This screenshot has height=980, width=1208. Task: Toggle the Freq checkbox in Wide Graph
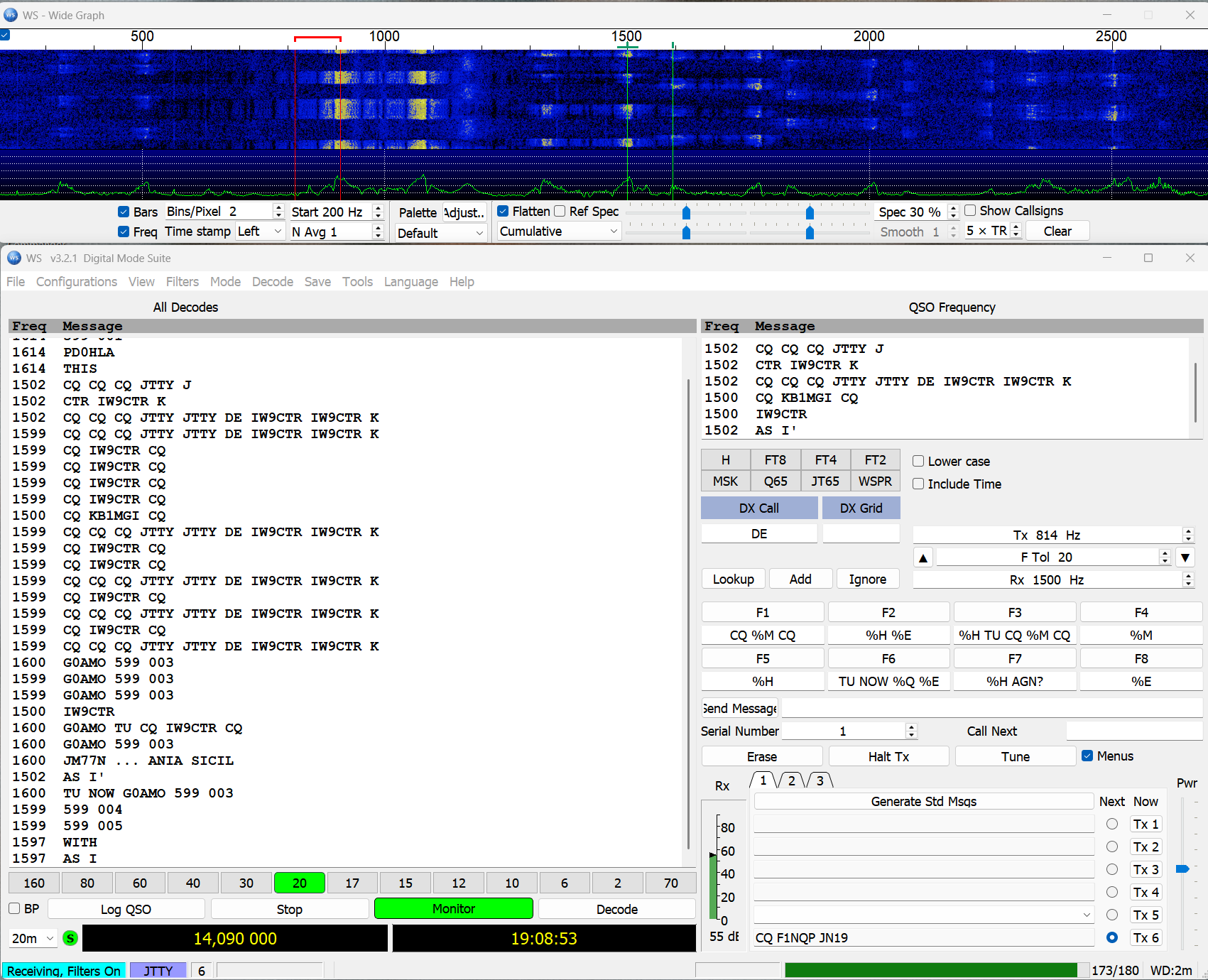point(124,232)
